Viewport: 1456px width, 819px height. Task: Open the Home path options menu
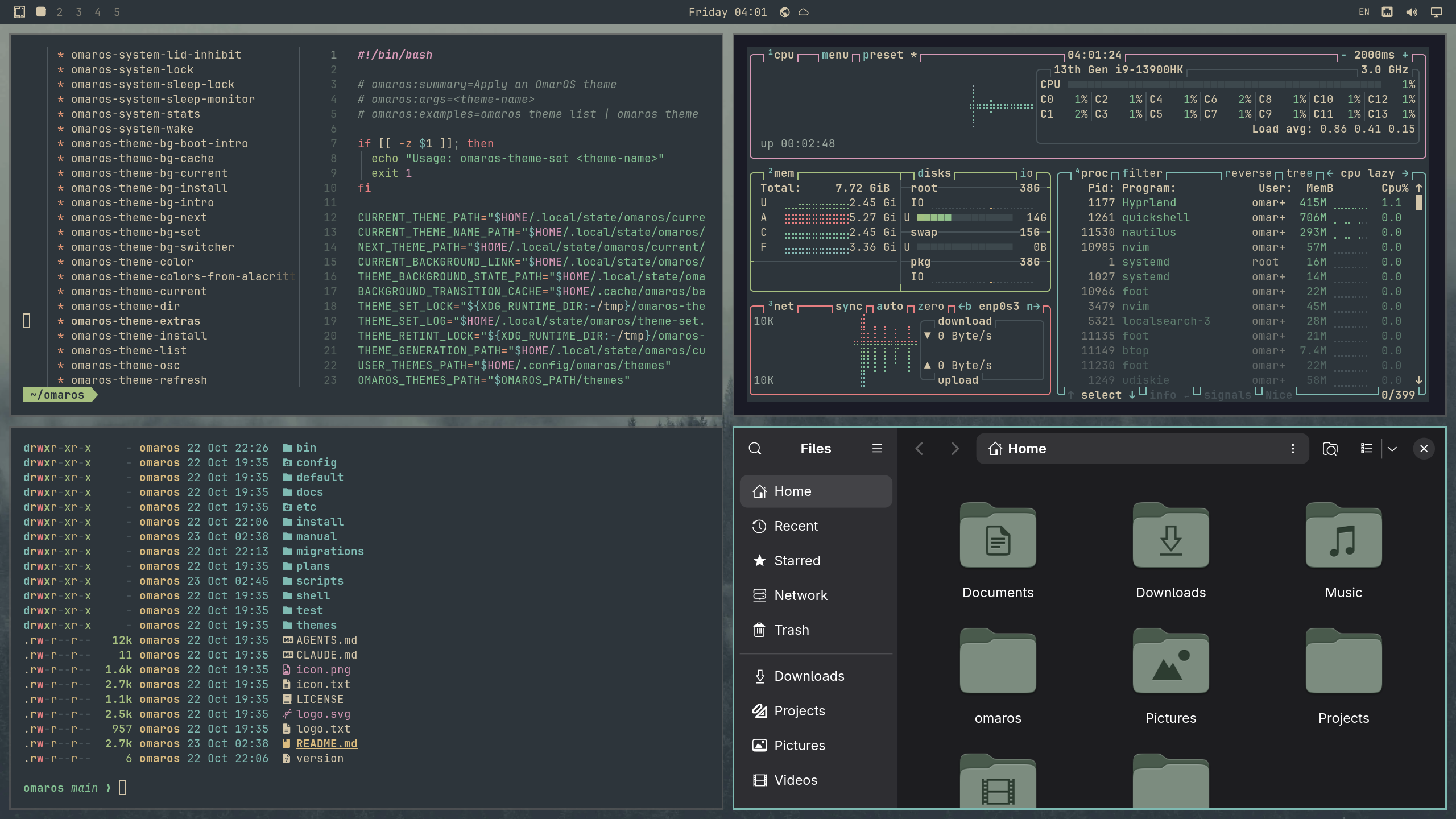coord(1293,449)
